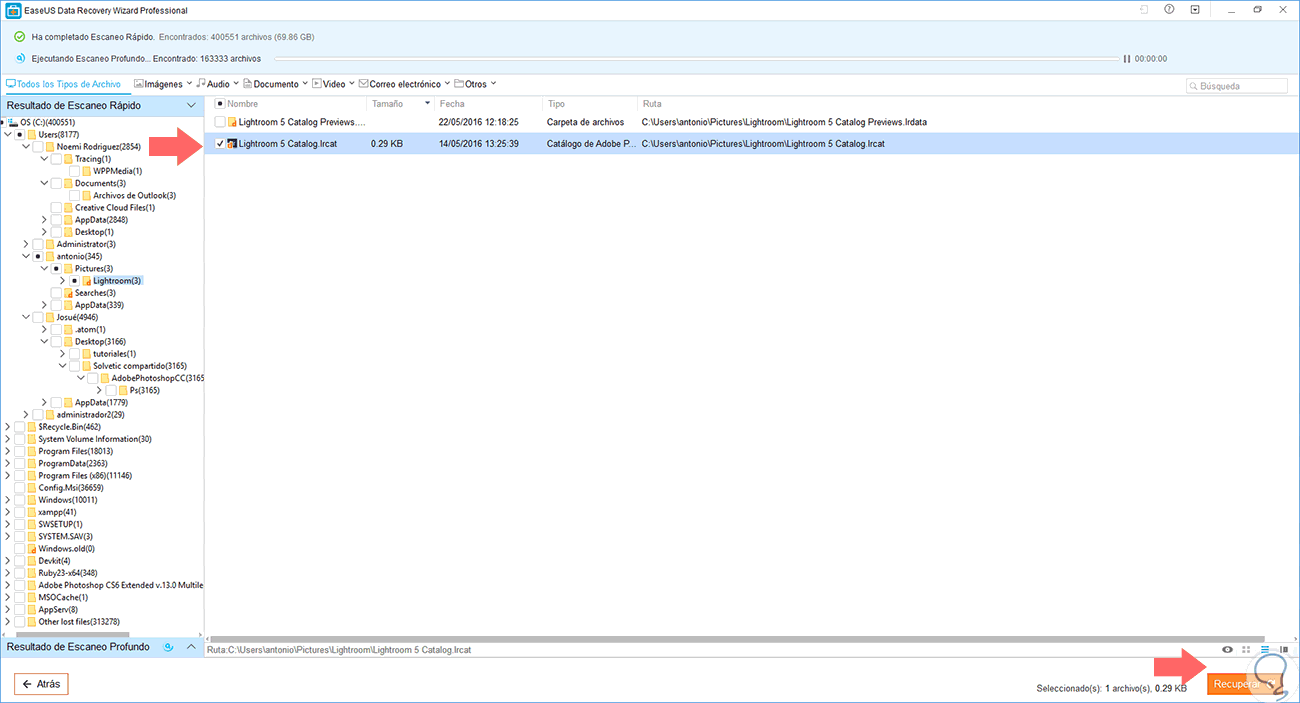Click the OS (C:) drive icon
The image size is (1300, 703).
click(13, 122)
